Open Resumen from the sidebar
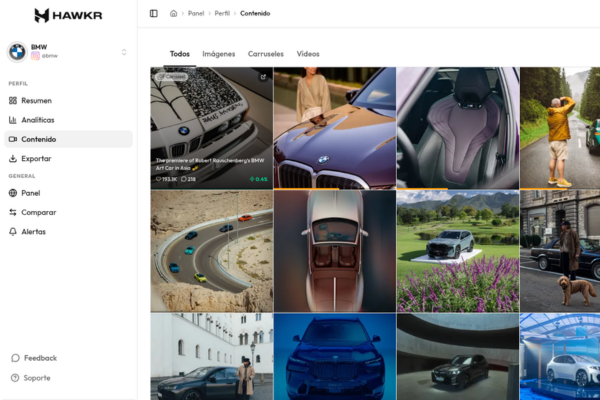 (x=37, y=100)
